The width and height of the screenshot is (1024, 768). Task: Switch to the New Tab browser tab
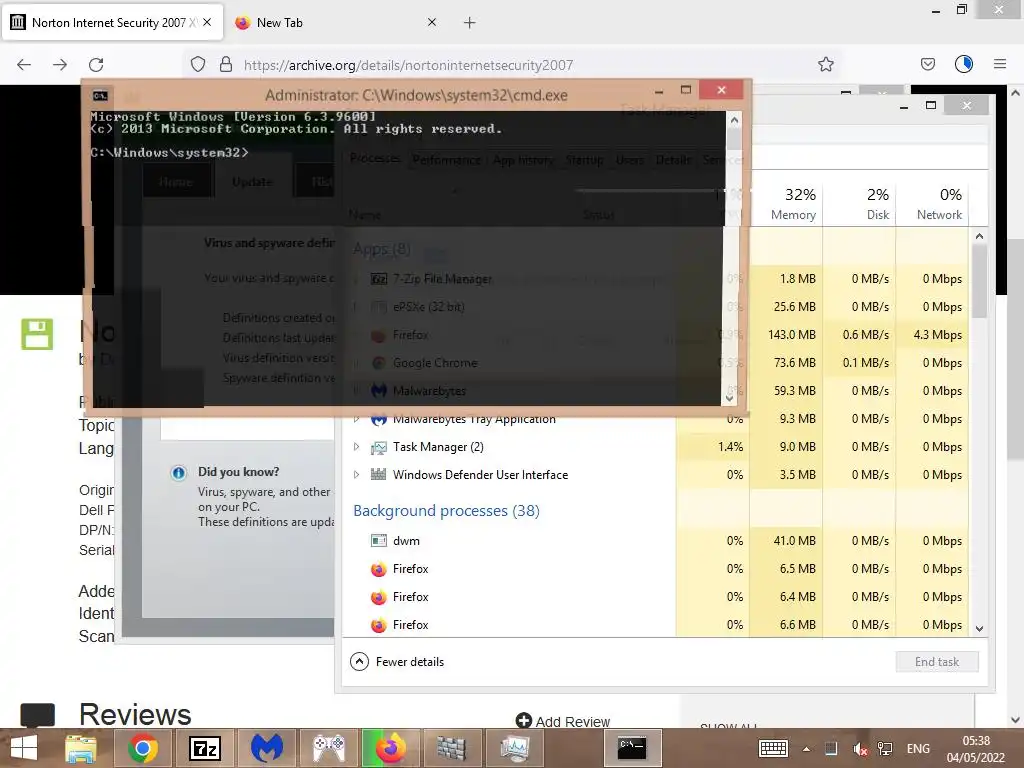pyautogui.click(x=336, y=23)
